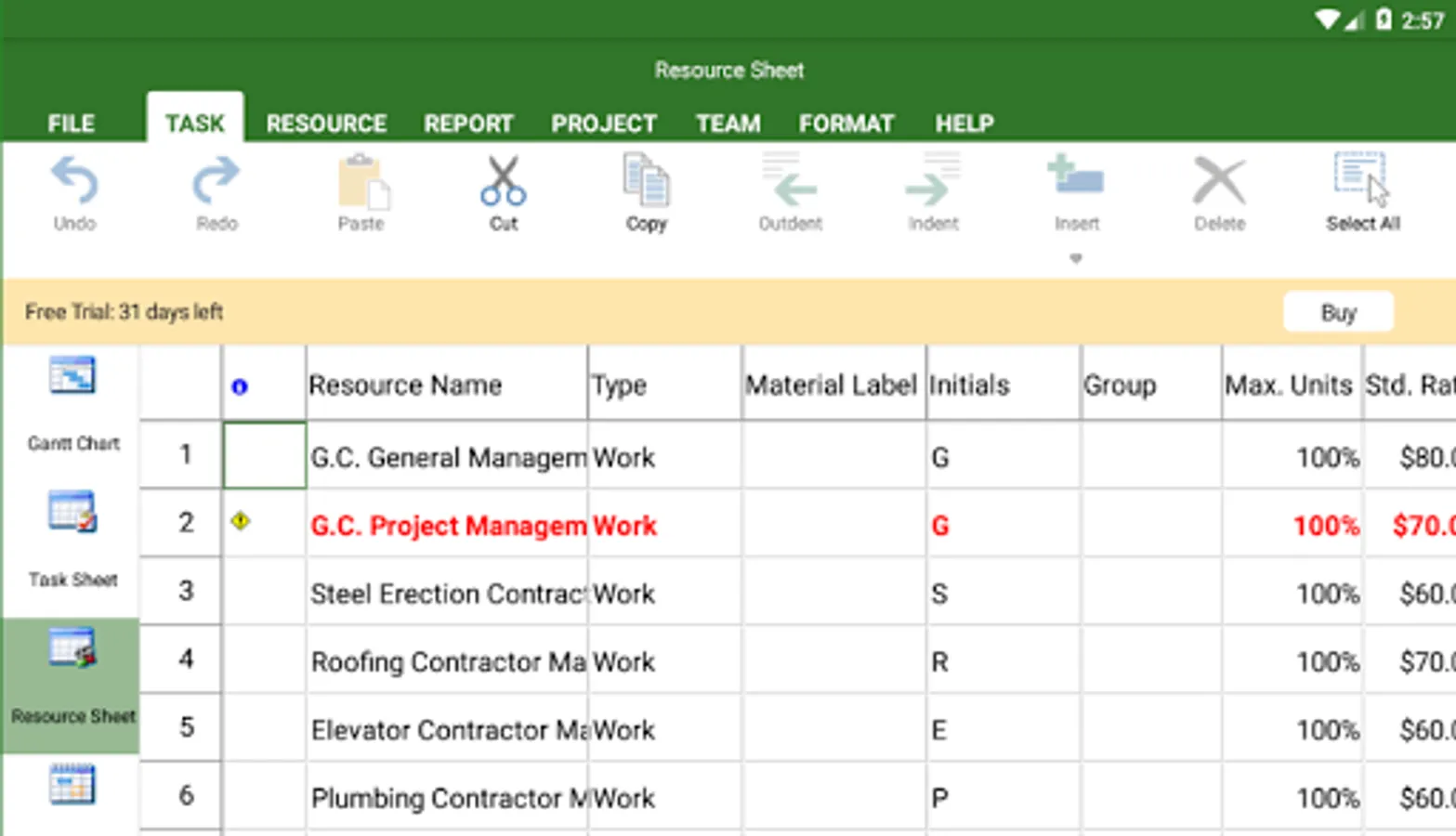
Task: Click the $80 Std. Rate cell in row 1
Action: click(x=1410, y=456)
